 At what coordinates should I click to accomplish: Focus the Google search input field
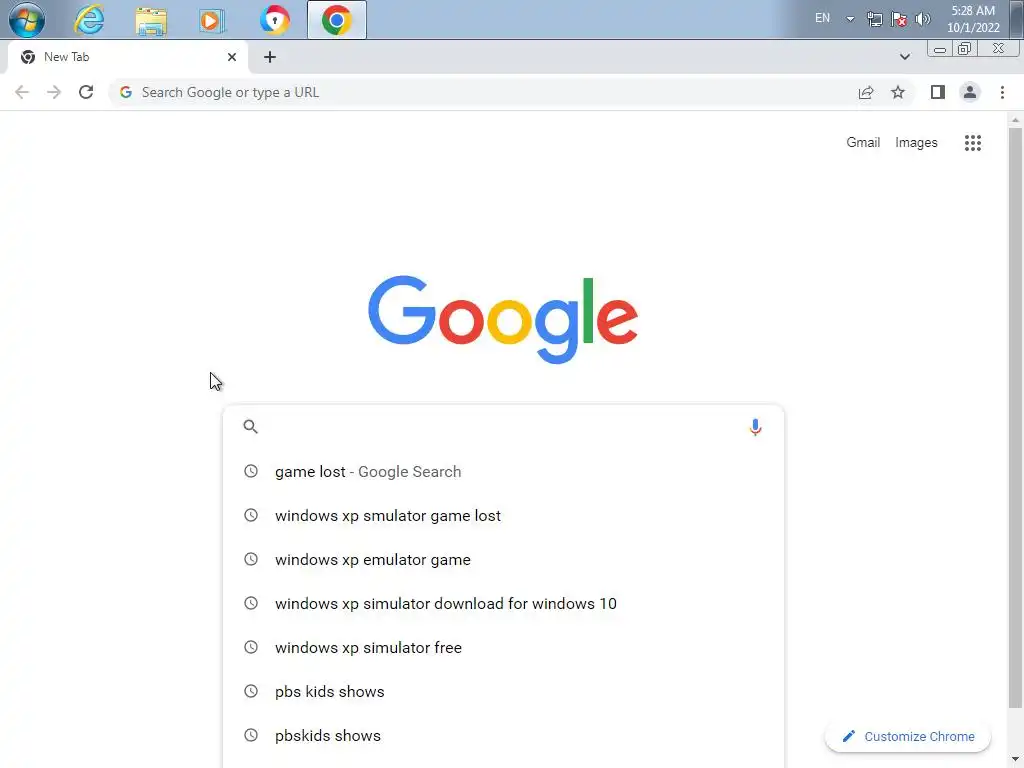point(506,426)
